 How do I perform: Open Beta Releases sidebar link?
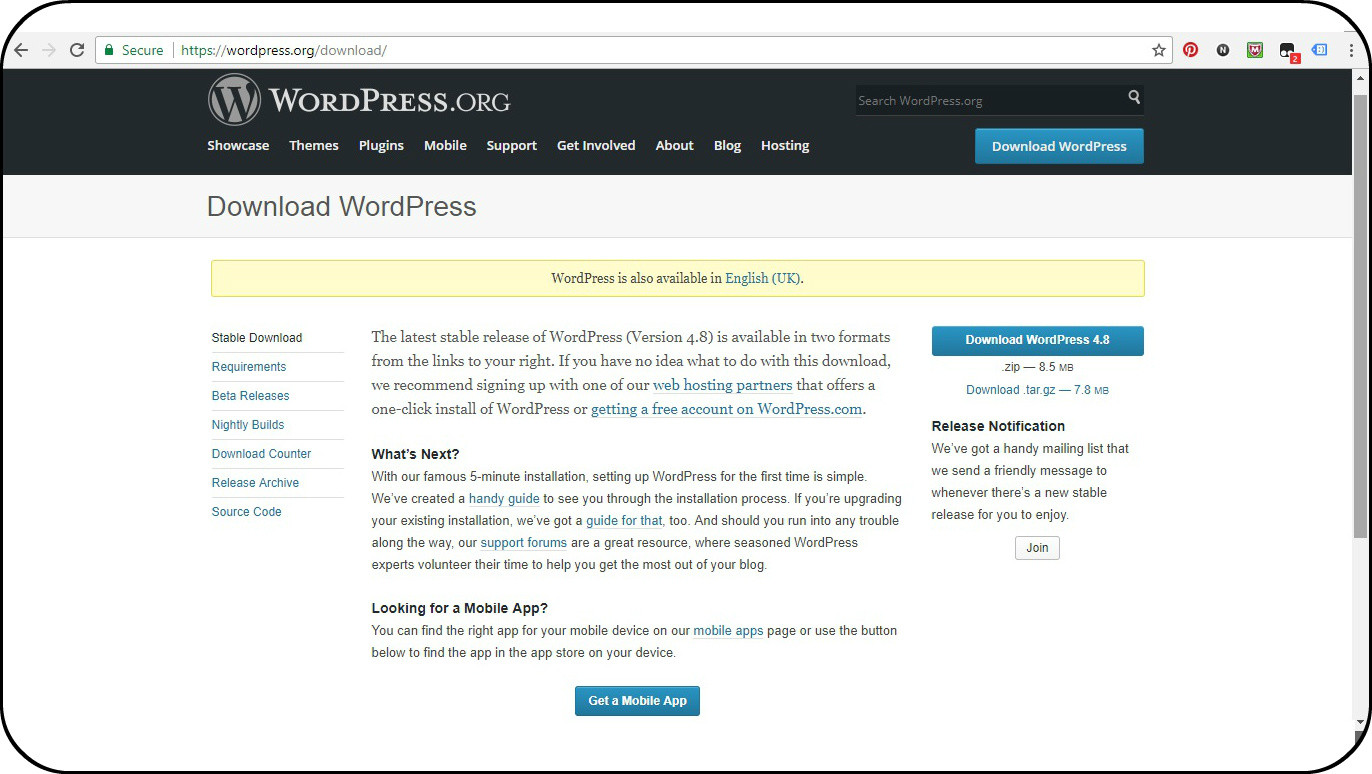click(250, 396)
